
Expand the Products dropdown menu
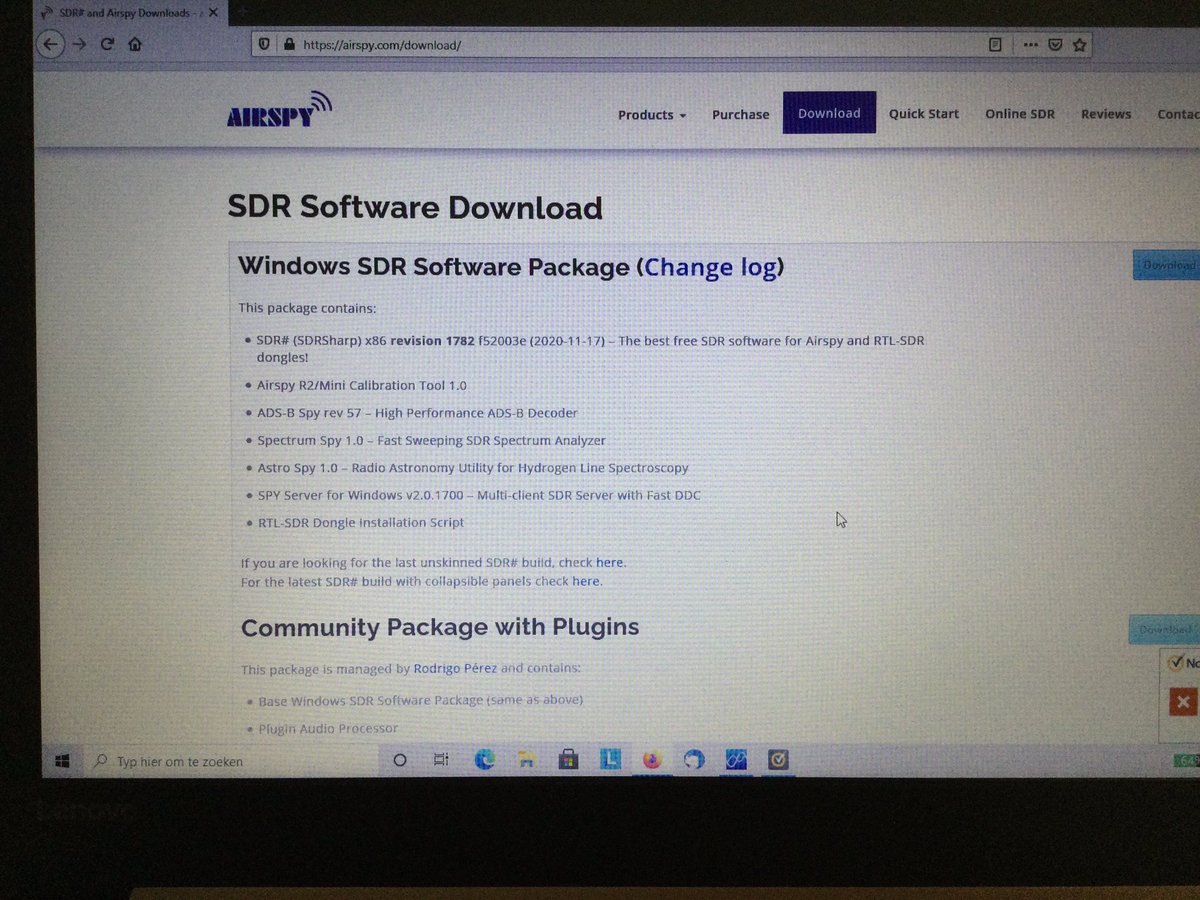[652, 115]
